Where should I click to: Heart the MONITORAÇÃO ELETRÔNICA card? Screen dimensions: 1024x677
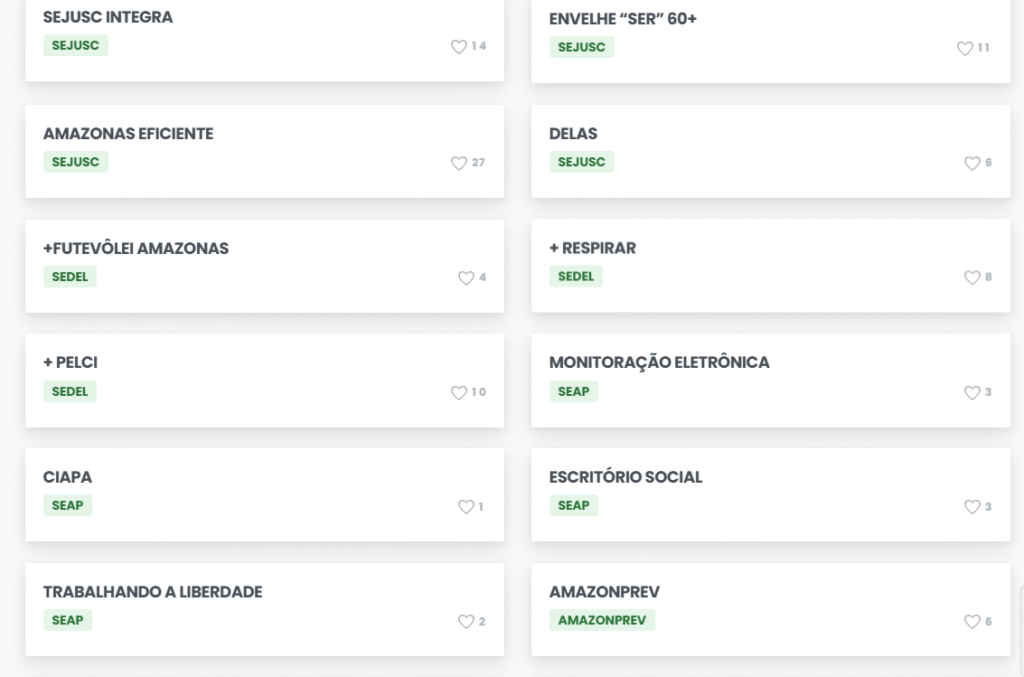coord(972,392)
